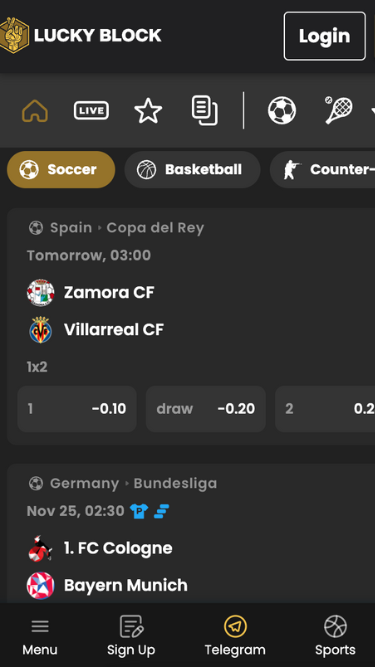Open favorites star icon
The height and width of the screenshot is (667, 375).
[x=148, y=111]
